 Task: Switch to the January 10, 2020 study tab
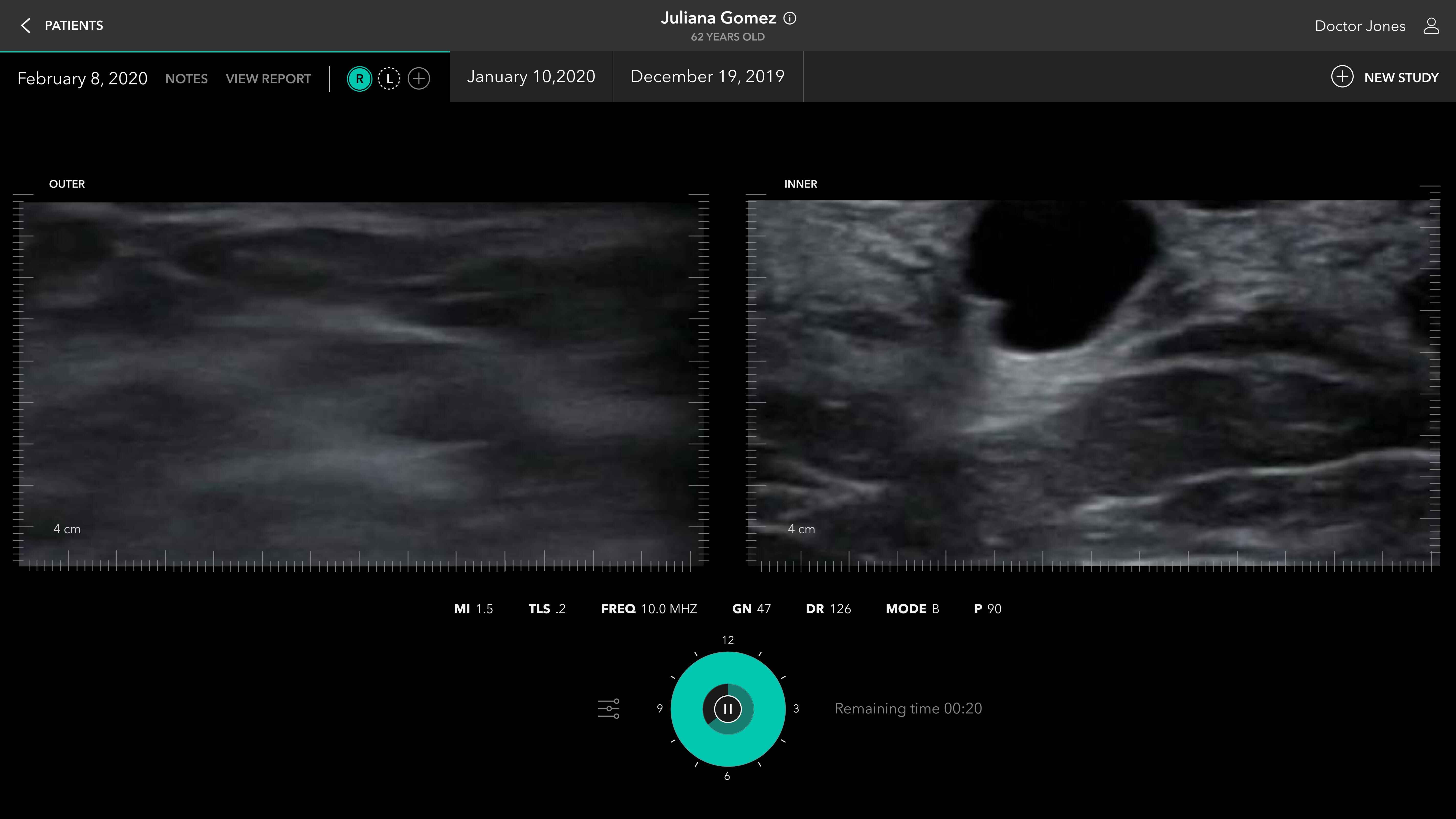point(531,77)
